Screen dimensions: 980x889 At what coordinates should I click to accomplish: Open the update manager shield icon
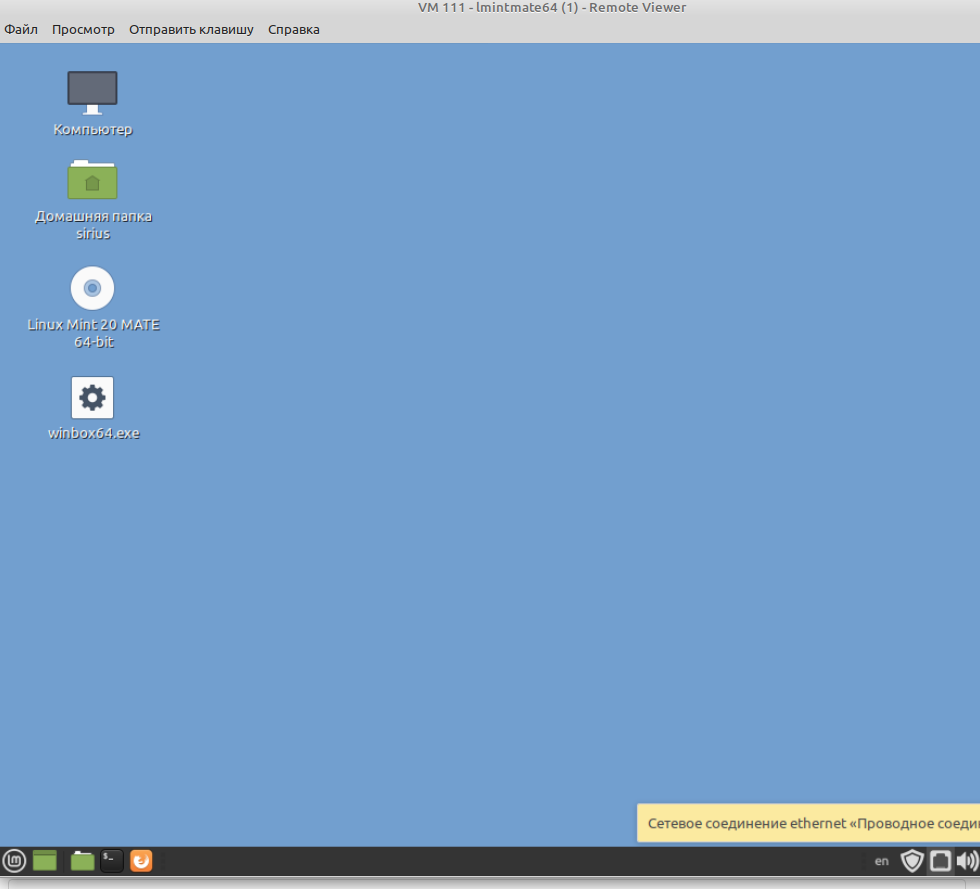tap(911, 860)
